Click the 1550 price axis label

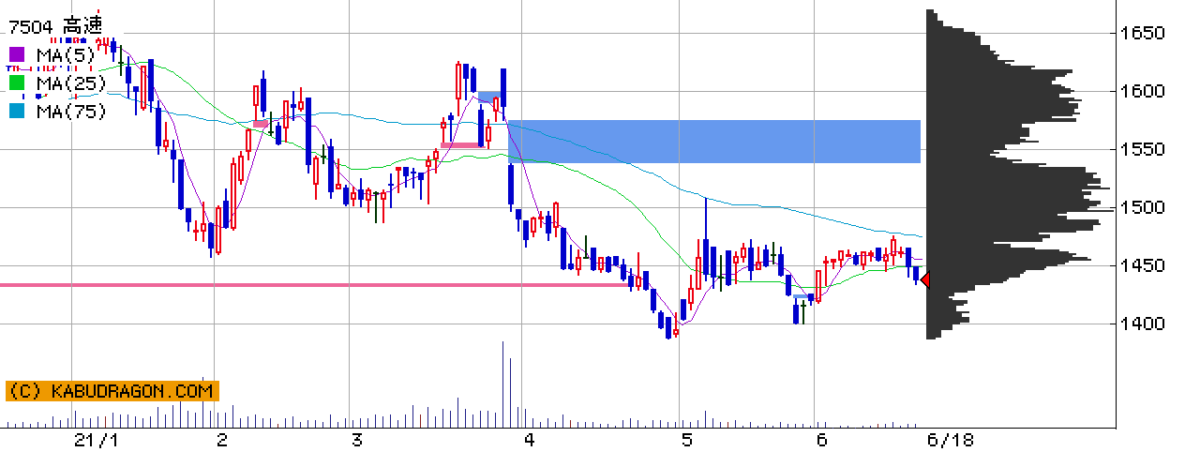[x=1141, y=149]
